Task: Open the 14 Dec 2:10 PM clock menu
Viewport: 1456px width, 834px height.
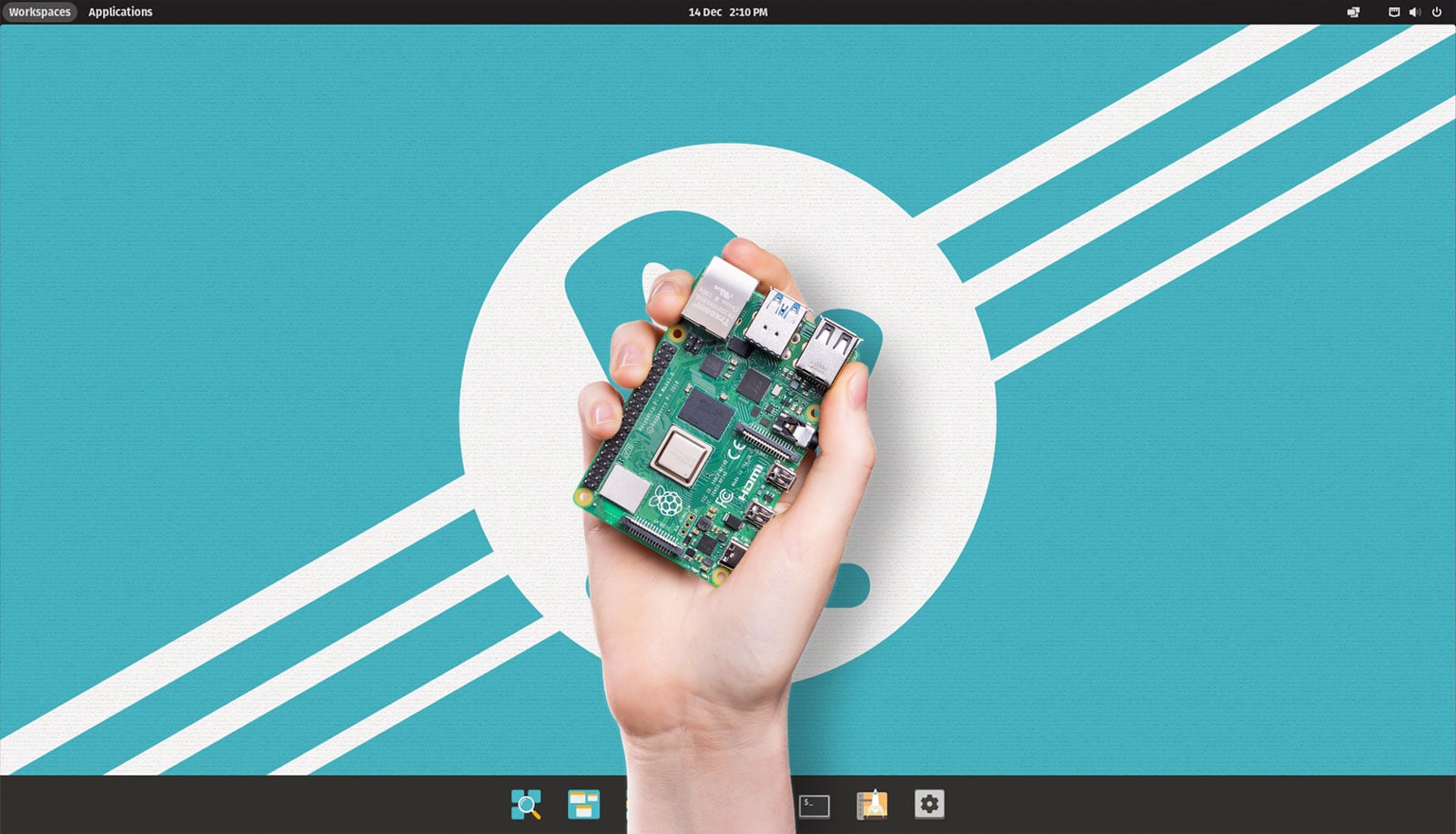Action: [x=728, y=12]
